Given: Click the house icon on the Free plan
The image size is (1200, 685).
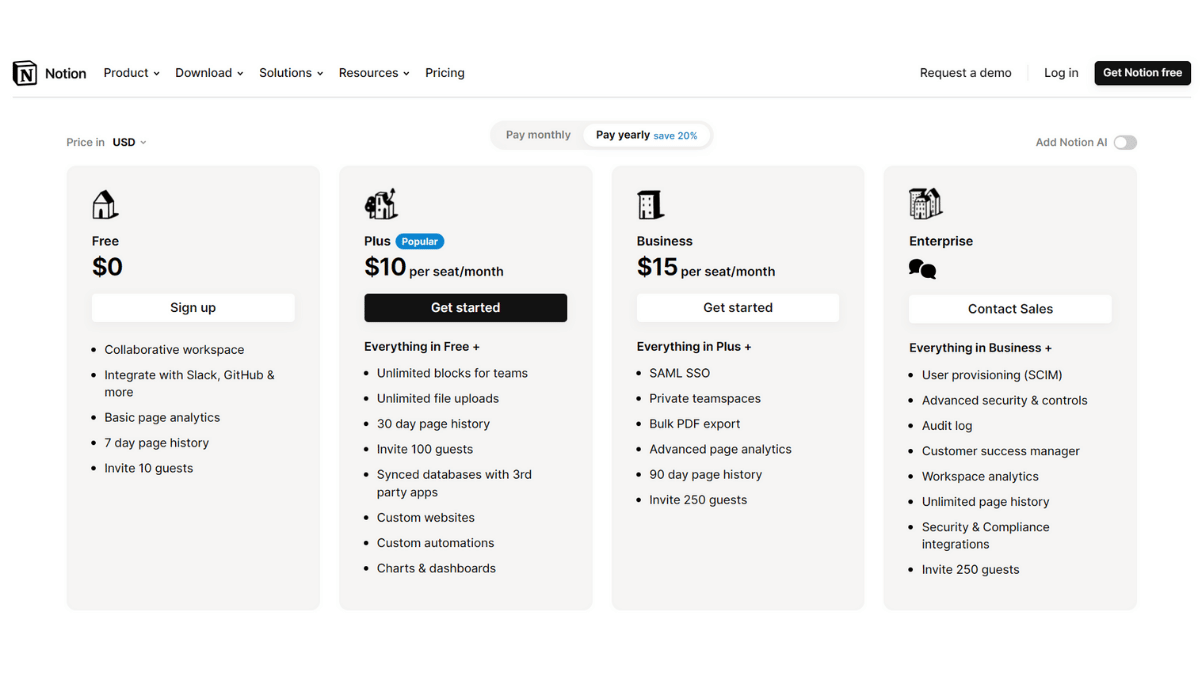Looking at the screenshot, I should pos(104,203).
